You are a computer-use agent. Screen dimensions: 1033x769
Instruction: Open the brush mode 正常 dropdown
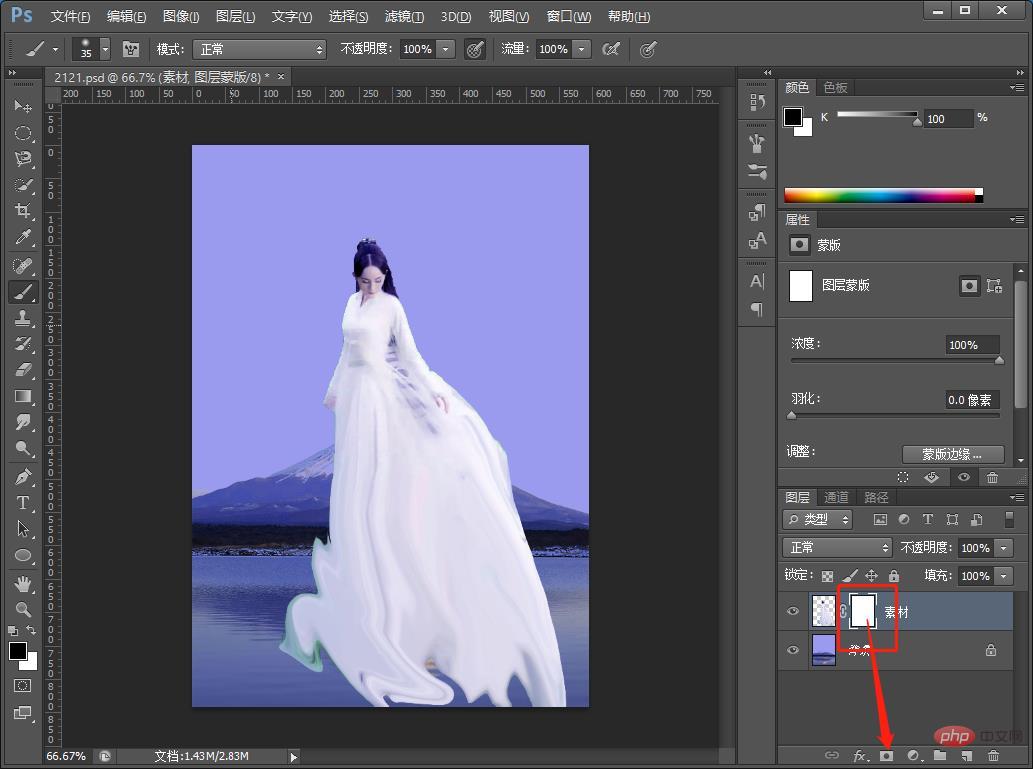(x=260, y=49)
